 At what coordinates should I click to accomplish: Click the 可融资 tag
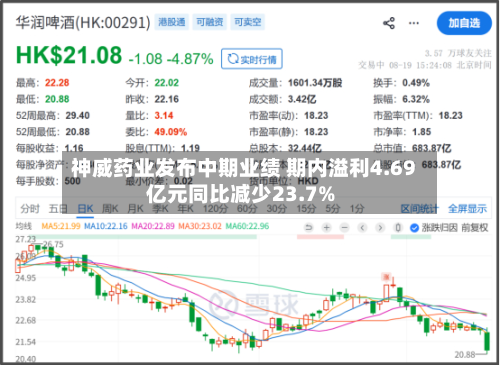(210, 22)
